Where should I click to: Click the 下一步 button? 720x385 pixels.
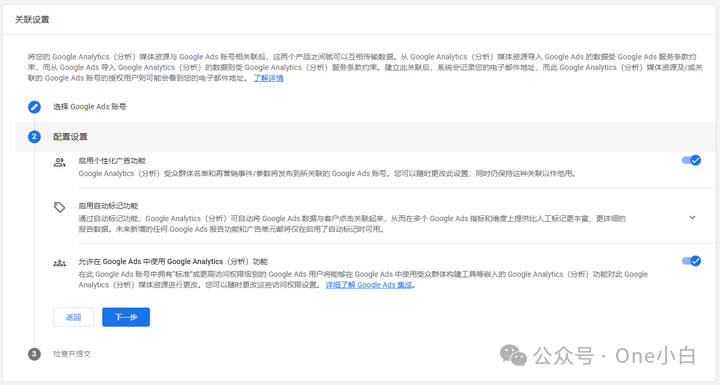tap(126, 317)
